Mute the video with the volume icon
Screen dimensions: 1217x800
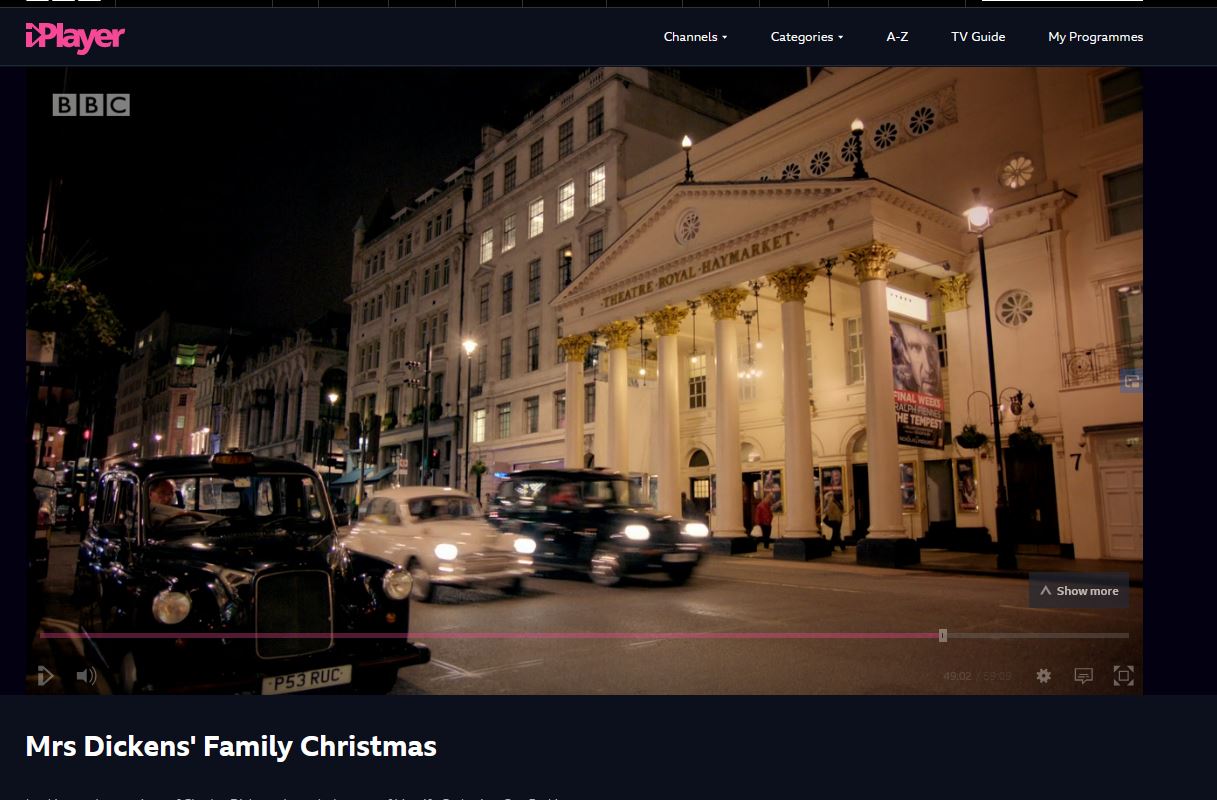point(87,676)
